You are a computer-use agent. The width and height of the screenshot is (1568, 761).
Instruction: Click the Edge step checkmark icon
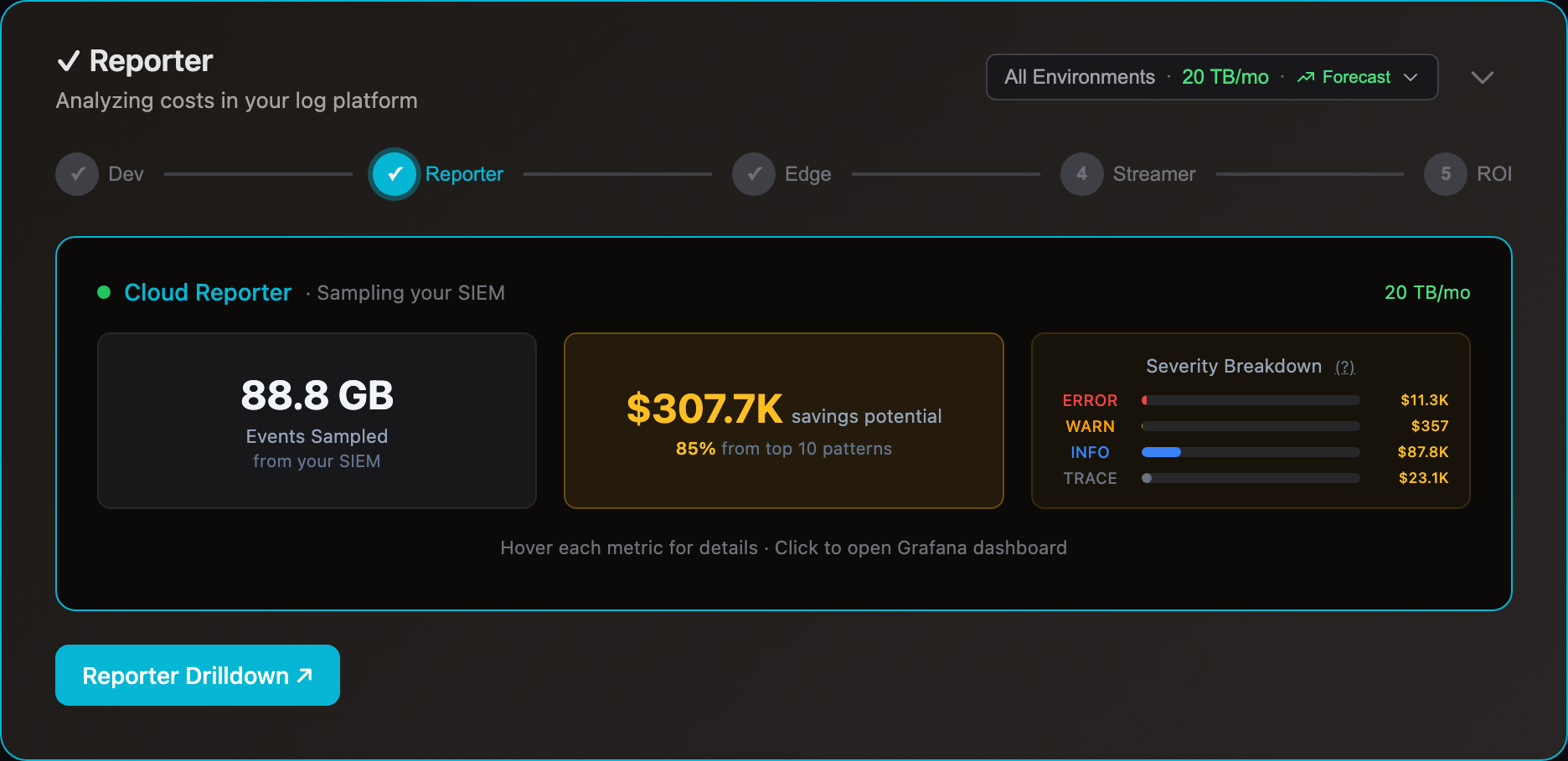(753, 174)
